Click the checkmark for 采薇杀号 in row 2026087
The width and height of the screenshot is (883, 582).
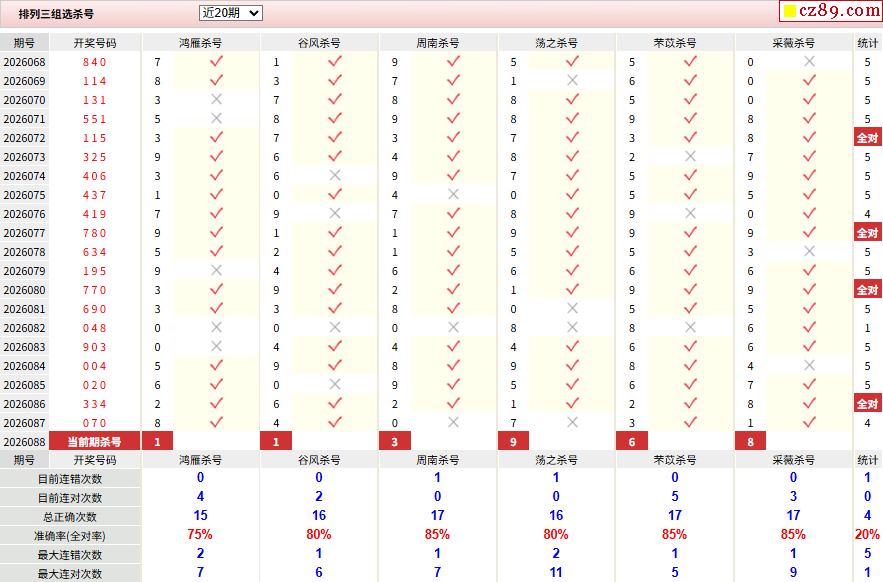point(809,423)
